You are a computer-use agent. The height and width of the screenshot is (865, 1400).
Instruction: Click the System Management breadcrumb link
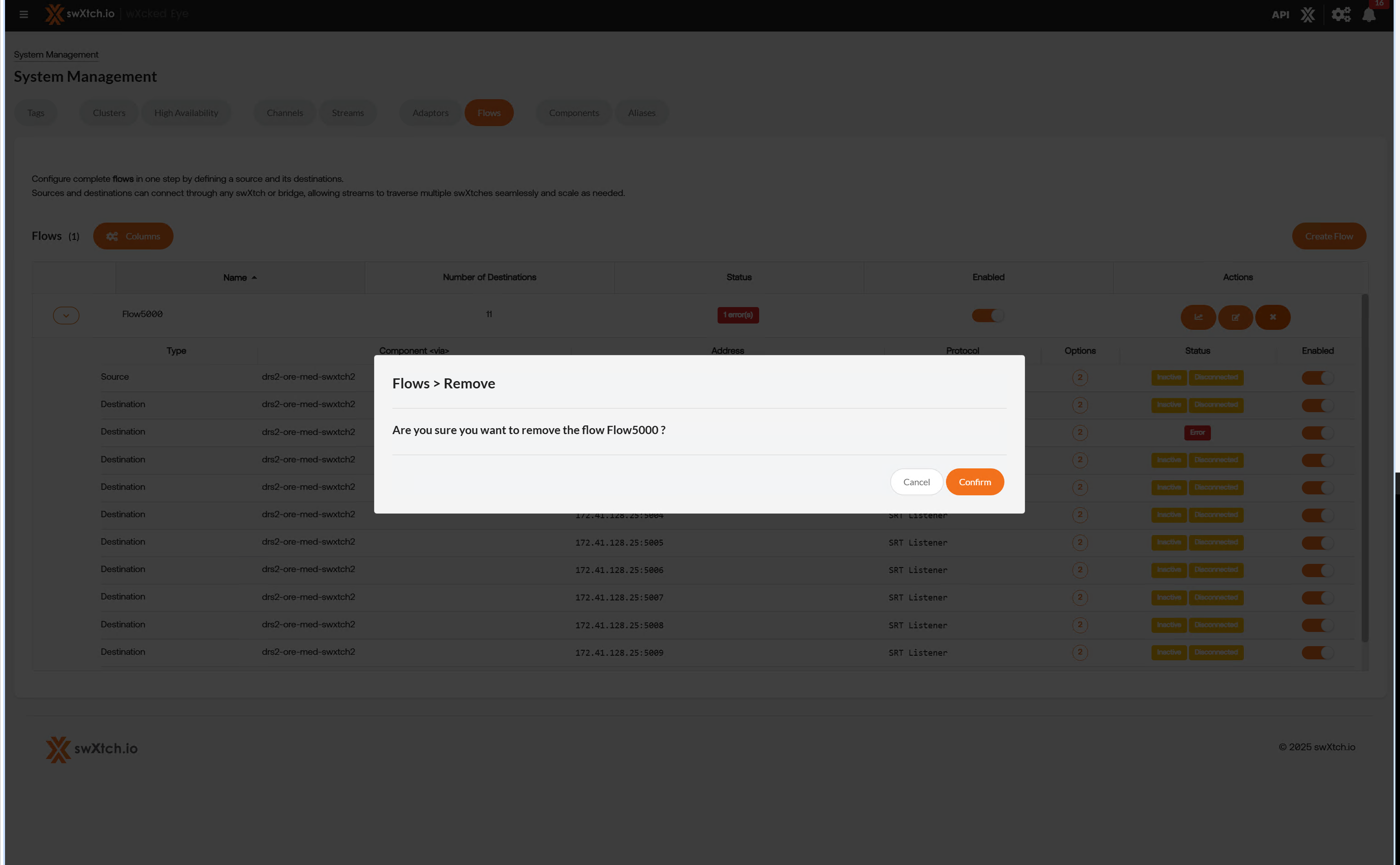[56, 54]
